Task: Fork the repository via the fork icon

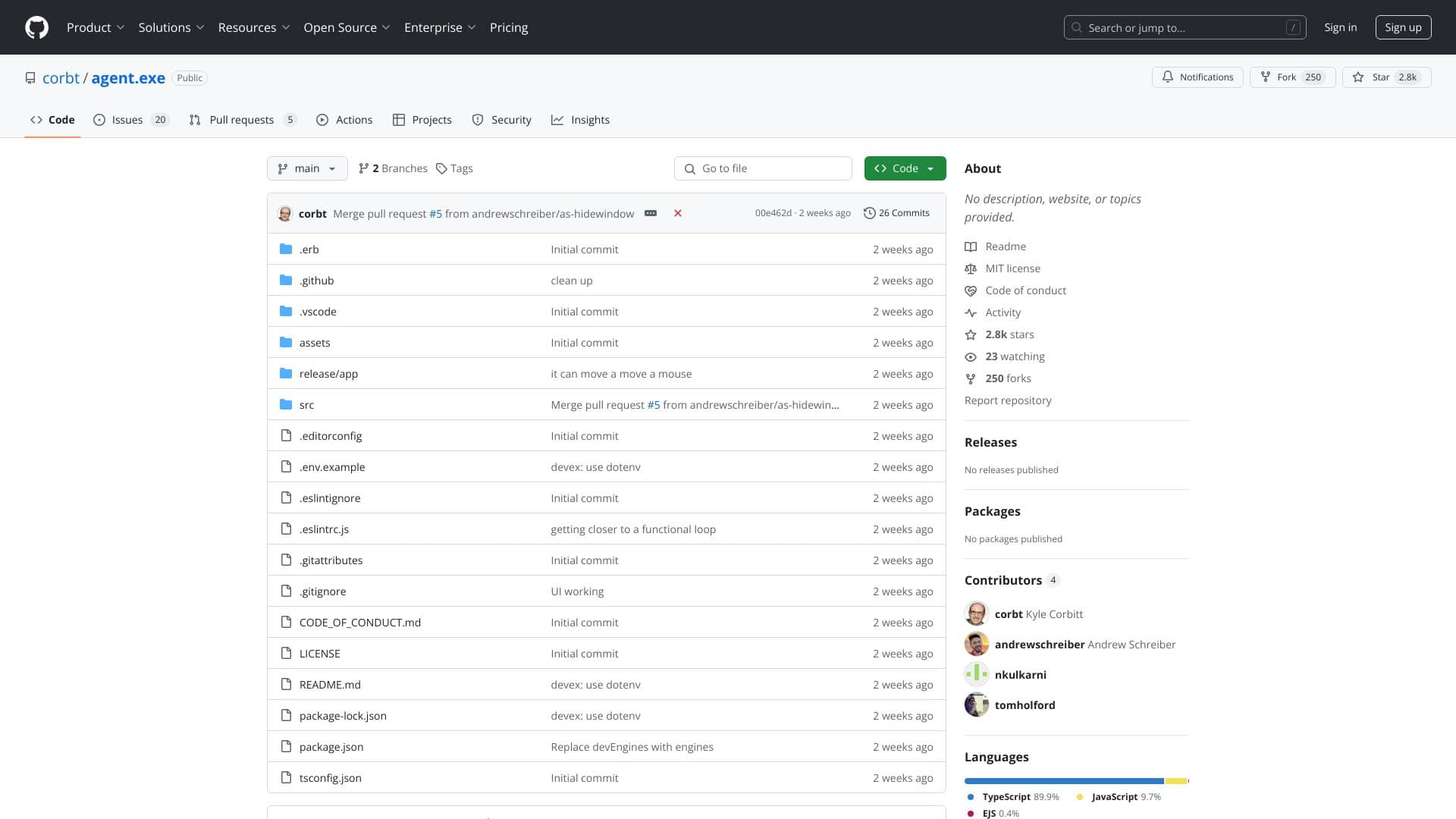Action: pyautogui.click(x=1265, y=77)
